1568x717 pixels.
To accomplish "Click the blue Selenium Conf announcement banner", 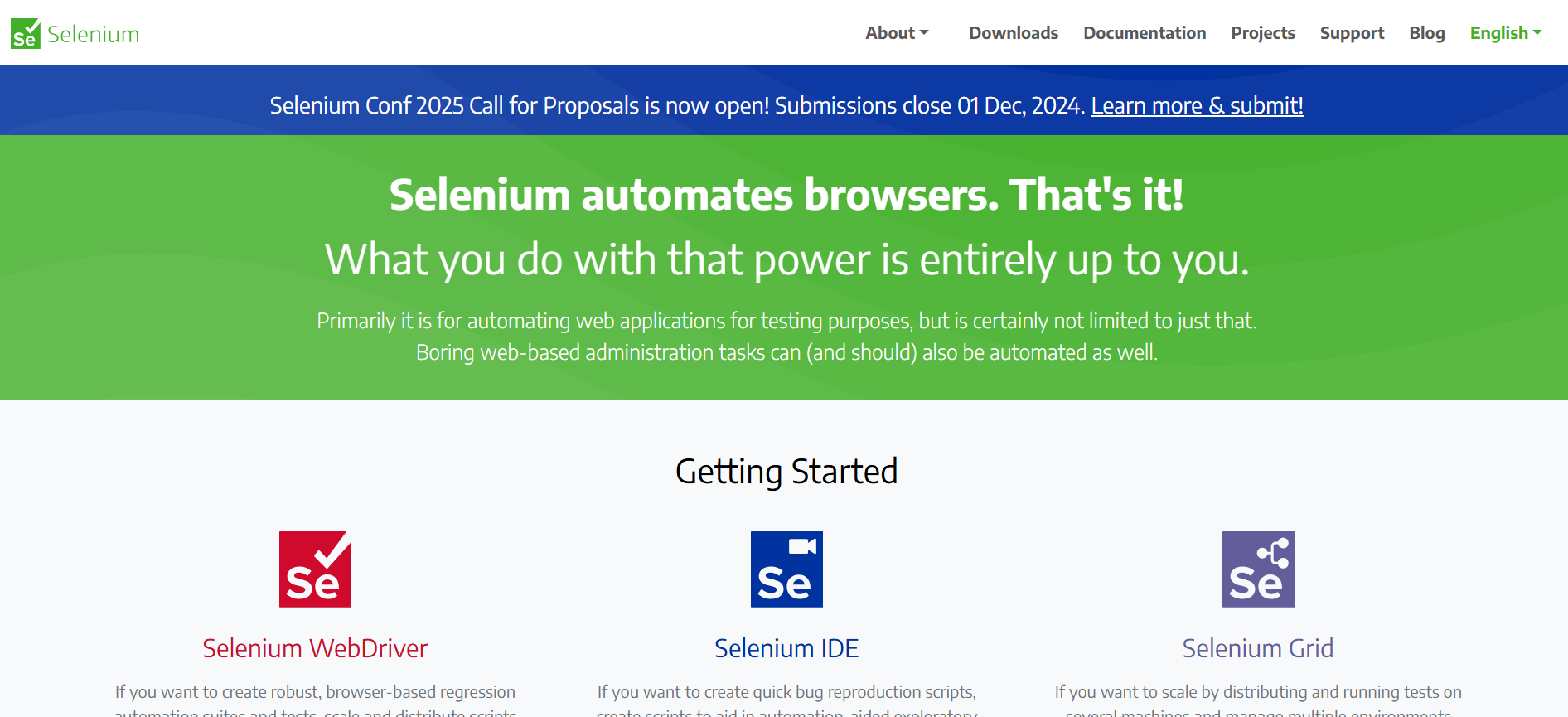I will [x=784, y=100].
